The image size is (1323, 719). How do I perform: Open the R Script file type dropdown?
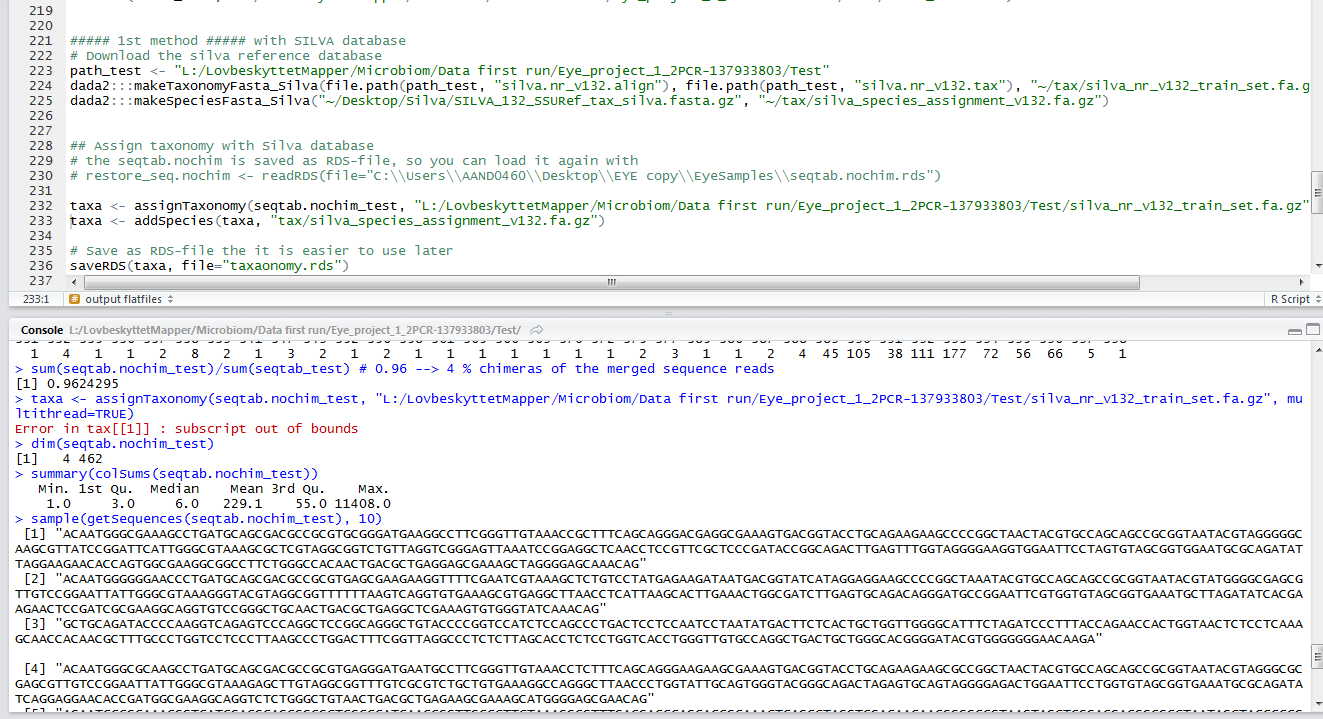point(1293,299)
